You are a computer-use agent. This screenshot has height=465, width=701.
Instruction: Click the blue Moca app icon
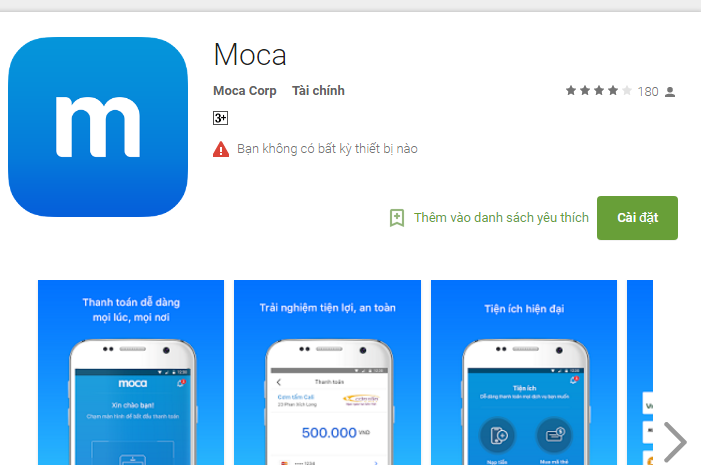pyautogui.click(x=98, y=127)
